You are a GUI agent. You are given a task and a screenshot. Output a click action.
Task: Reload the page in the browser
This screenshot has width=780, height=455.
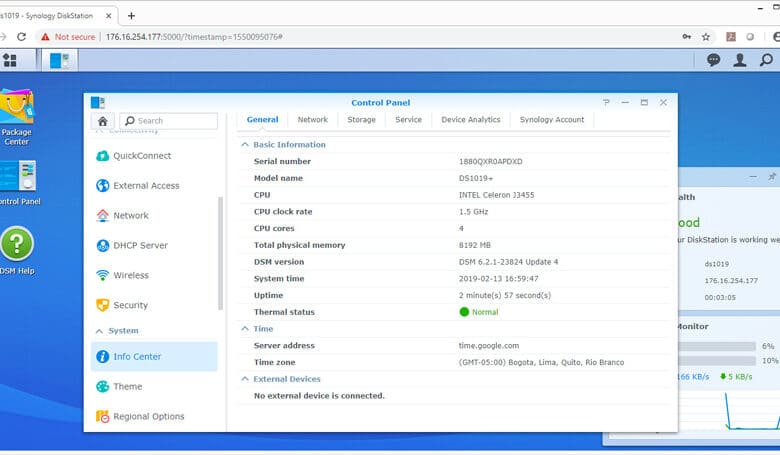coord(21,37)
